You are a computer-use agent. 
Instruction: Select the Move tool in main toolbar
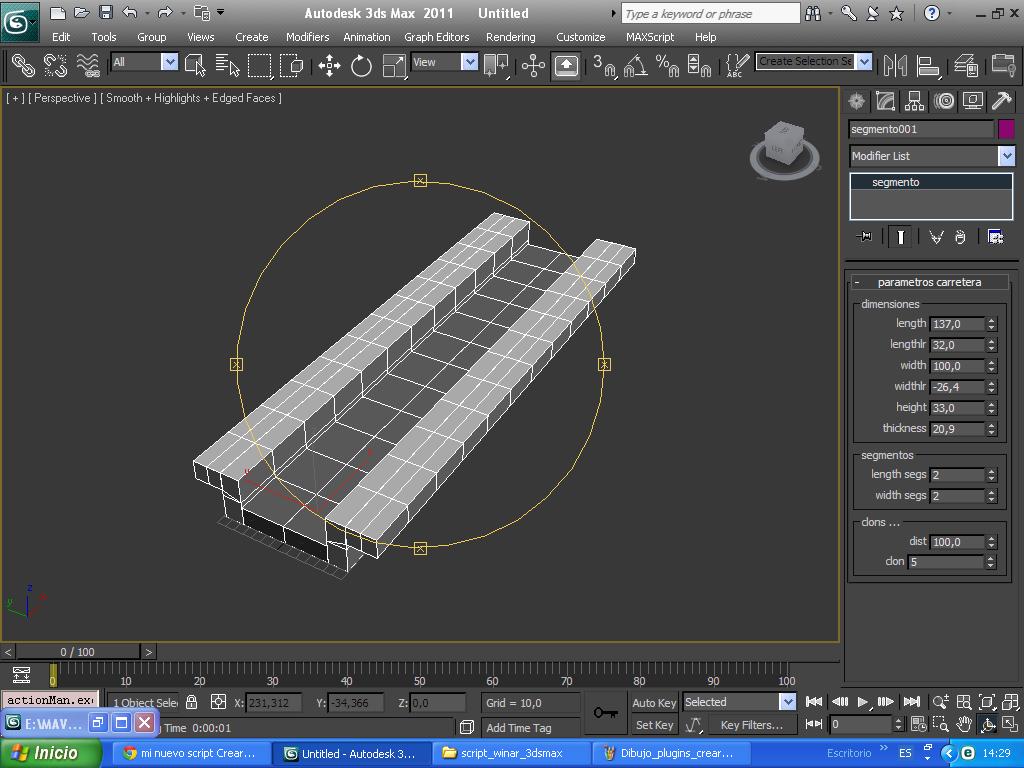[x=329, y=66]
